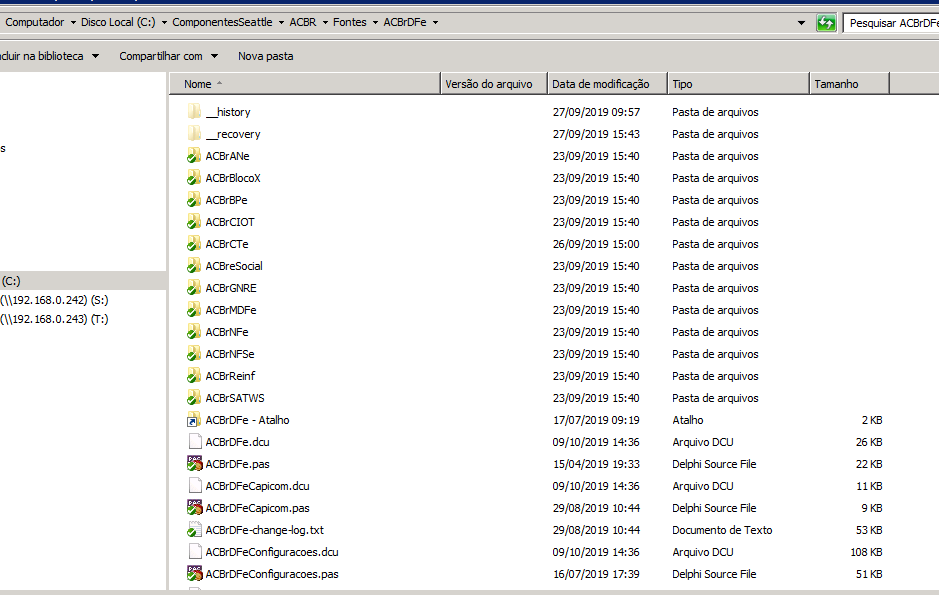Navigate to Computador in the breadcrumb
Screen dimensions: 939x599
pyautogui.click(x=35, y=22)
